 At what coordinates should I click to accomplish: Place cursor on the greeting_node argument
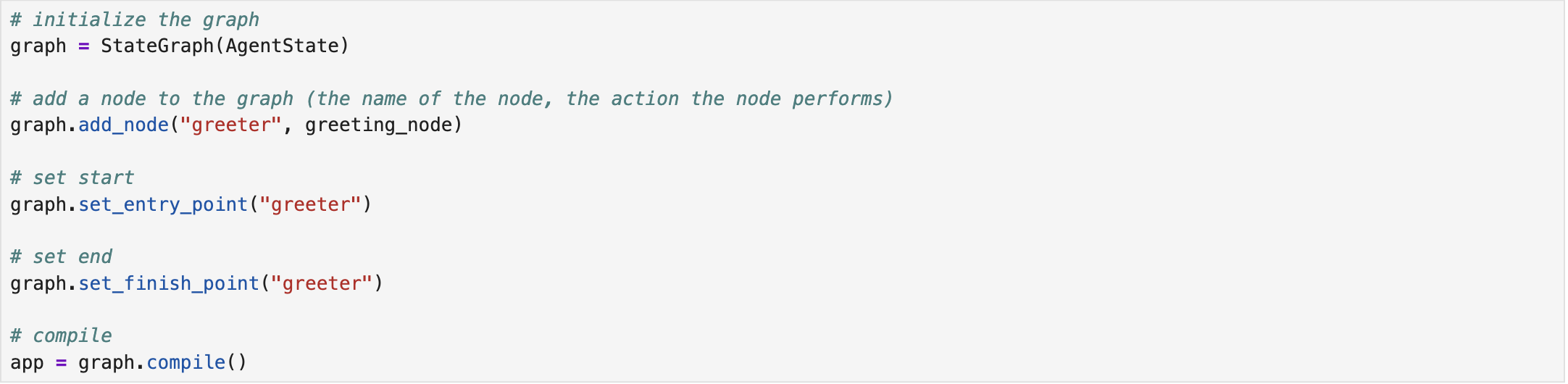point(378,125)
